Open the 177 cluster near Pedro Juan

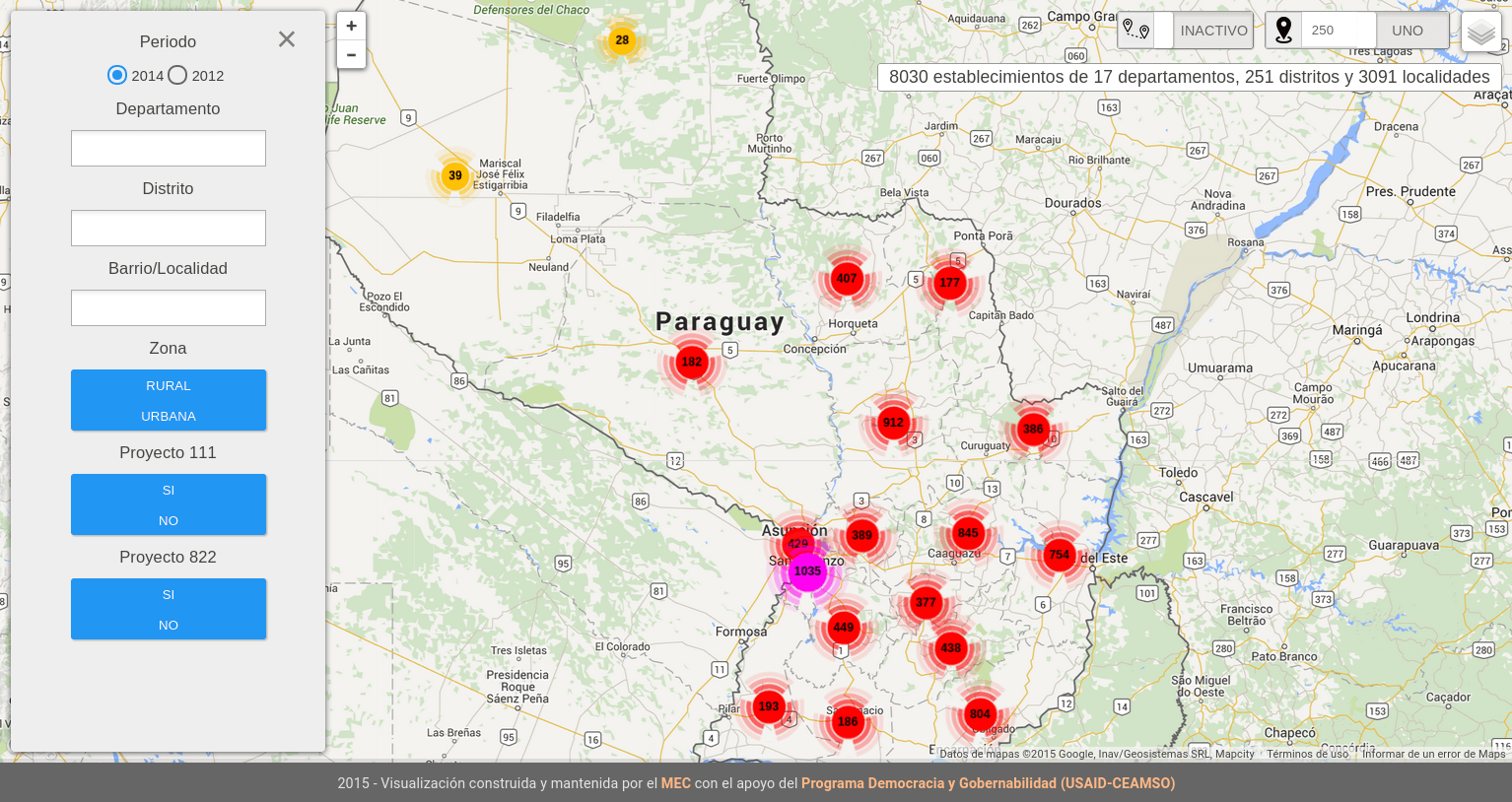point(949,283)
